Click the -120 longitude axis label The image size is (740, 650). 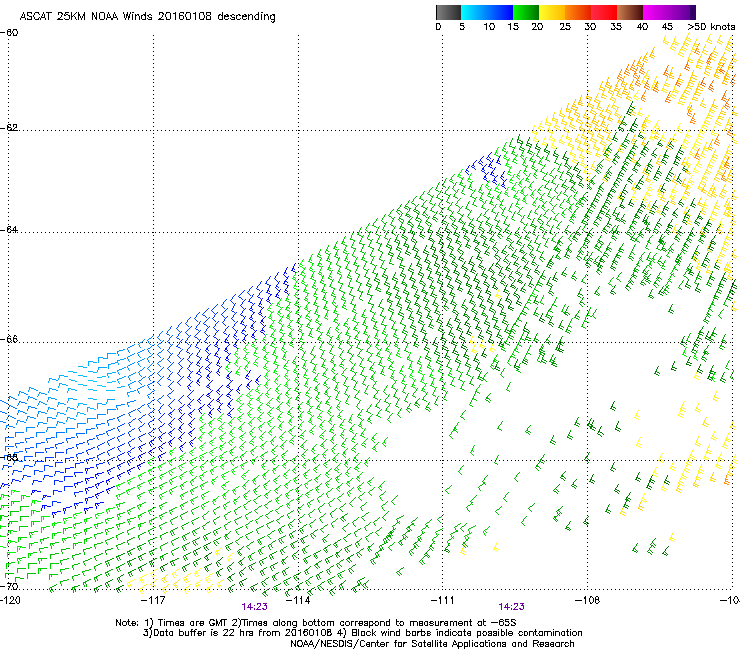click(x=11, y=600)
